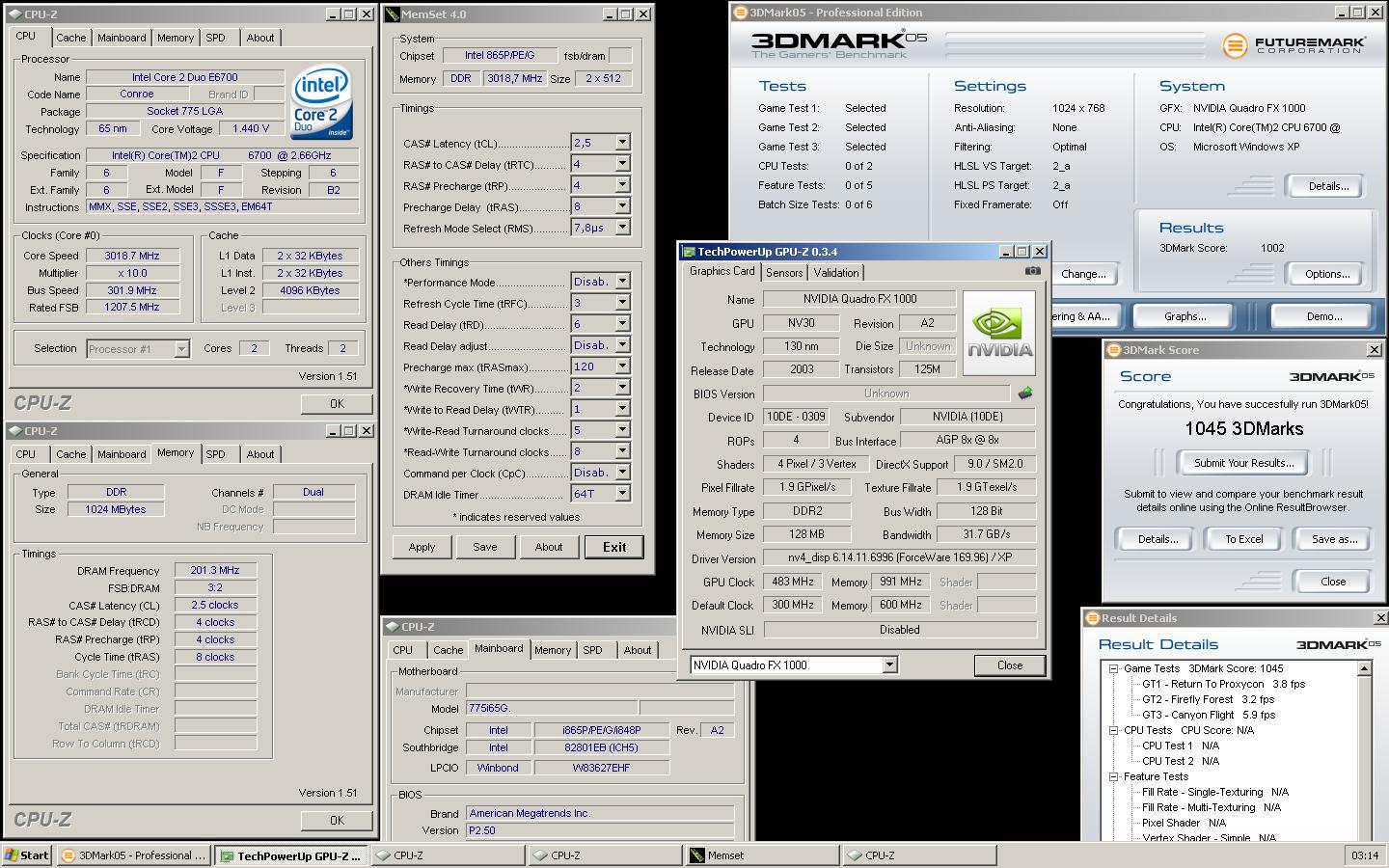Image resolution: width=1389 pixels, height=868 pixels.
Task: Click the Graphs... button in 3DMark05
Action: click(1185, 316)
